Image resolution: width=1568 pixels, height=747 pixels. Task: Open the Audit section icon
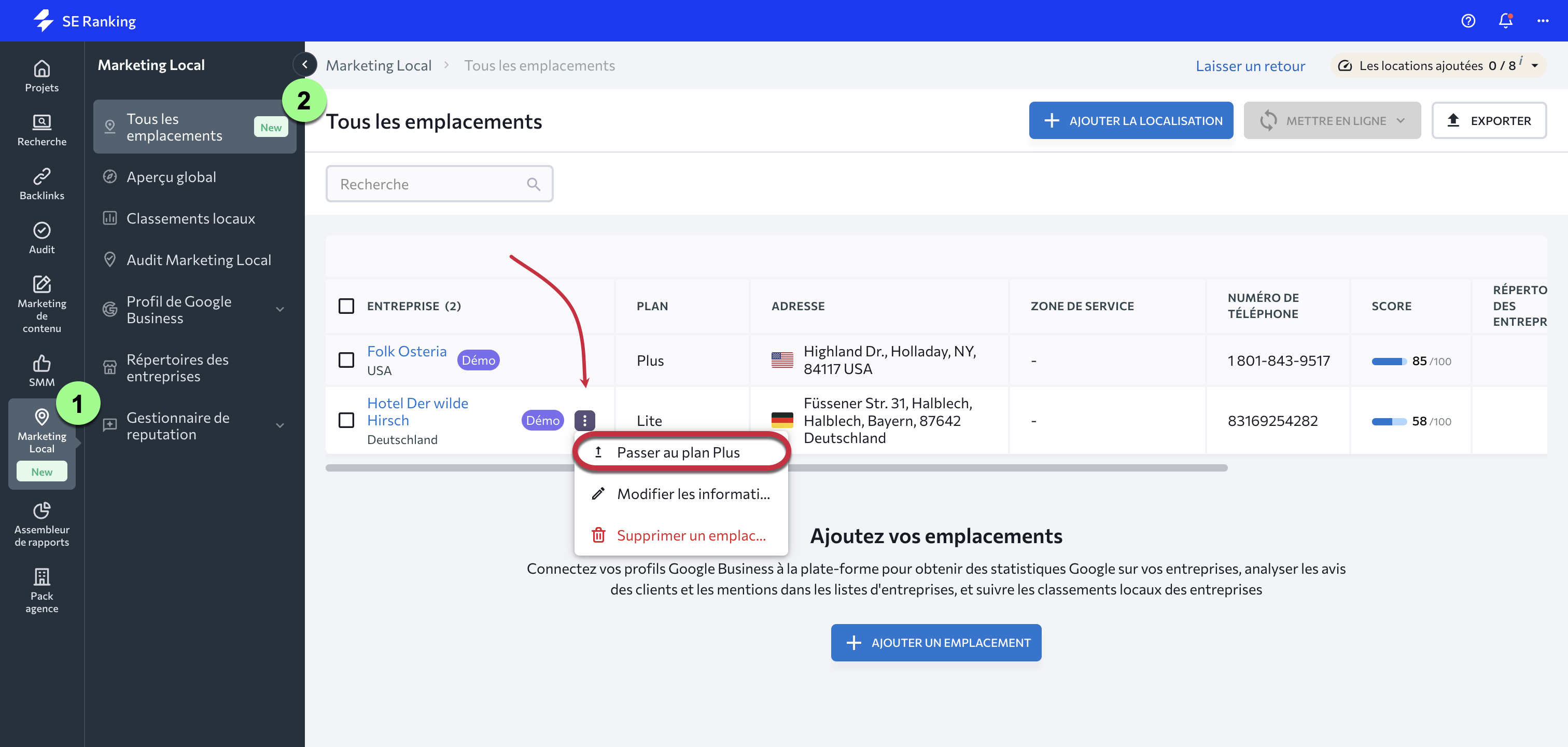click(41, 238)
